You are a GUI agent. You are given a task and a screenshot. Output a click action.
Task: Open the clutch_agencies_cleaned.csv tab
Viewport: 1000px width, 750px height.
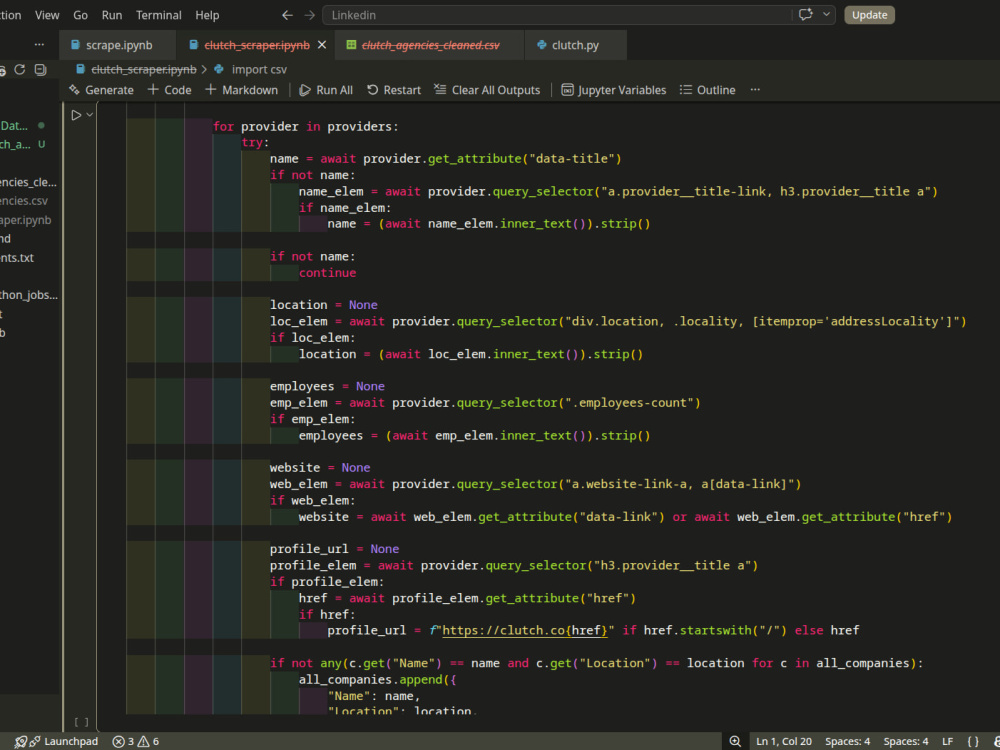[x=430, y=45]
